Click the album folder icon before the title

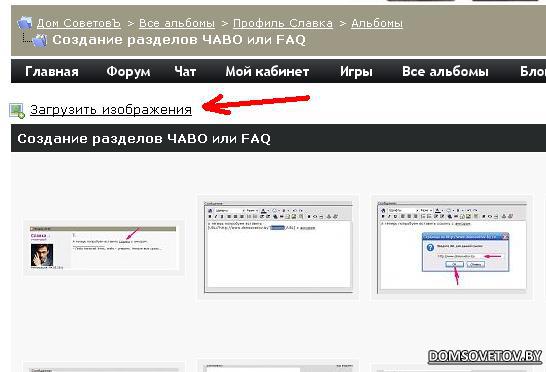coord(39,40)
